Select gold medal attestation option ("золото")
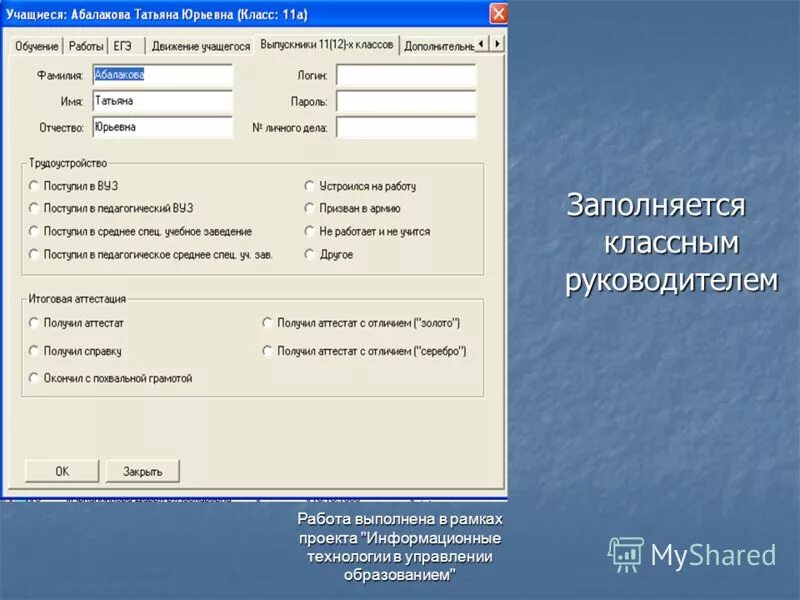 pos(266,322)
